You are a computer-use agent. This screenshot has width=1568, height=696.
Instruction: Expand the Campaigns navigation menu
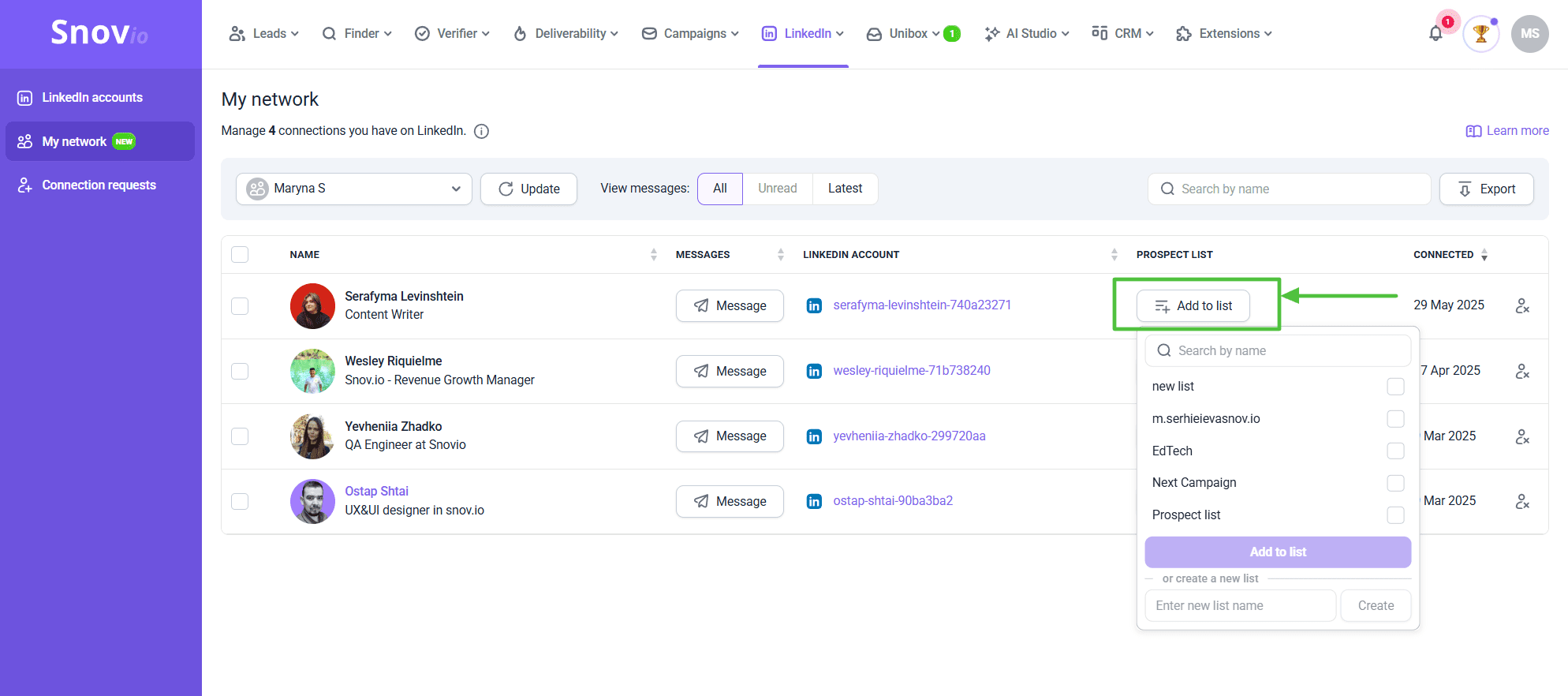click(x=691, y=34)
